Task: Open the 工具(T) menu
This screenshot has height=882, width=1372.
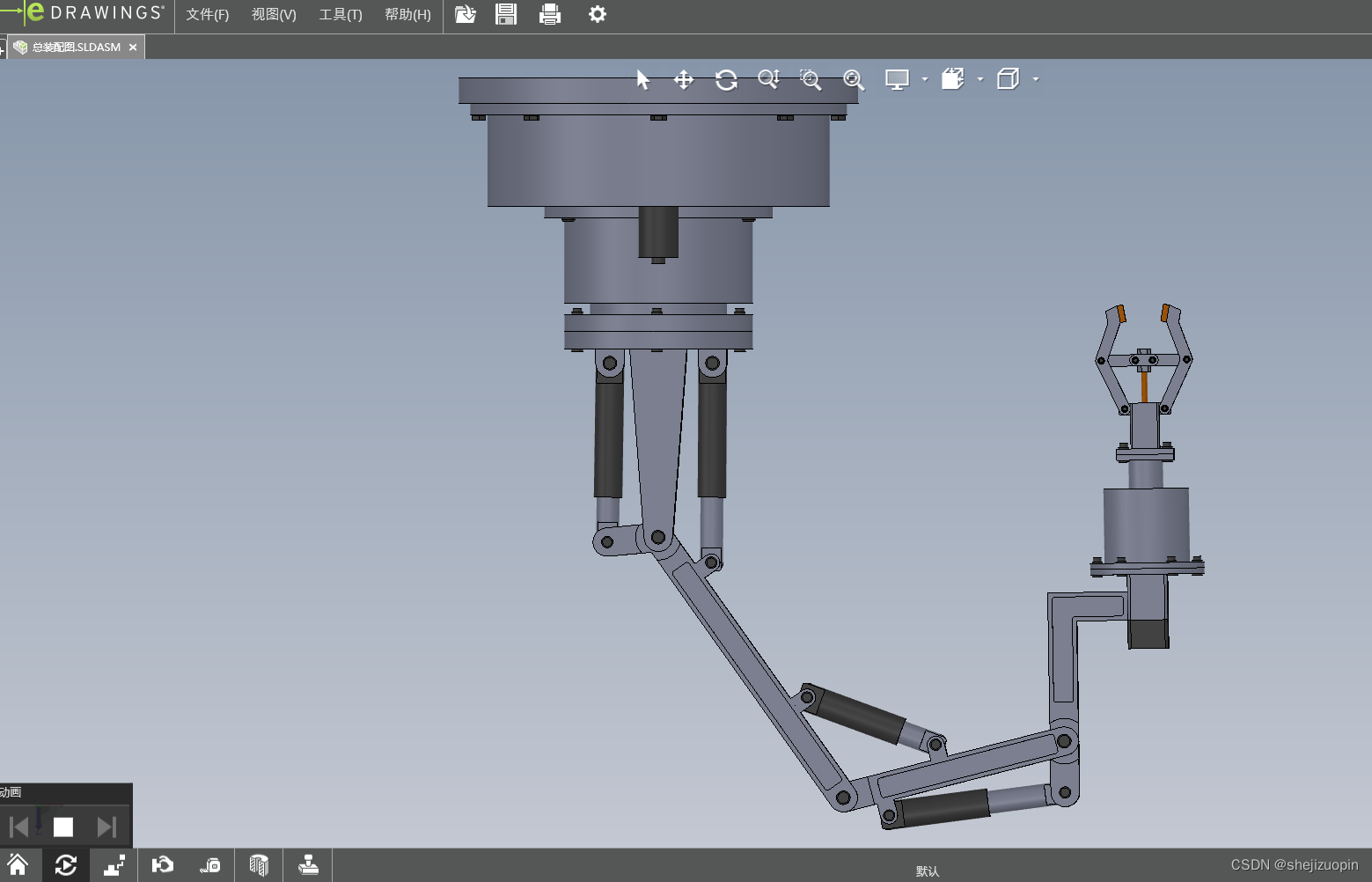Action: 341,15
